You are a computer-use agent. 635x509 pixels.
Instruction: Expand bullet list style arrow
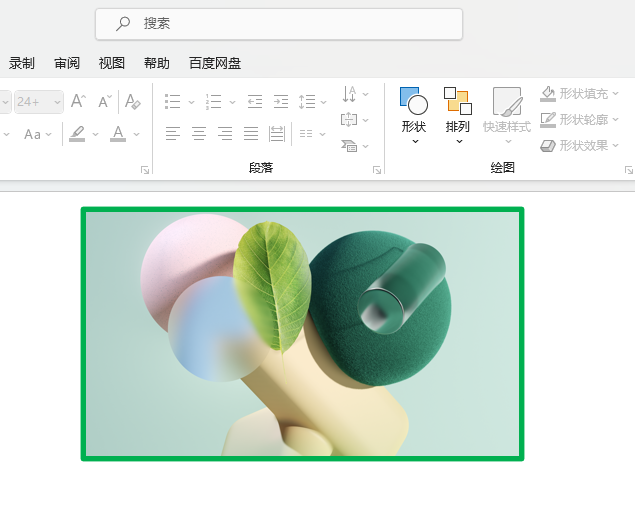pos(191,102)
